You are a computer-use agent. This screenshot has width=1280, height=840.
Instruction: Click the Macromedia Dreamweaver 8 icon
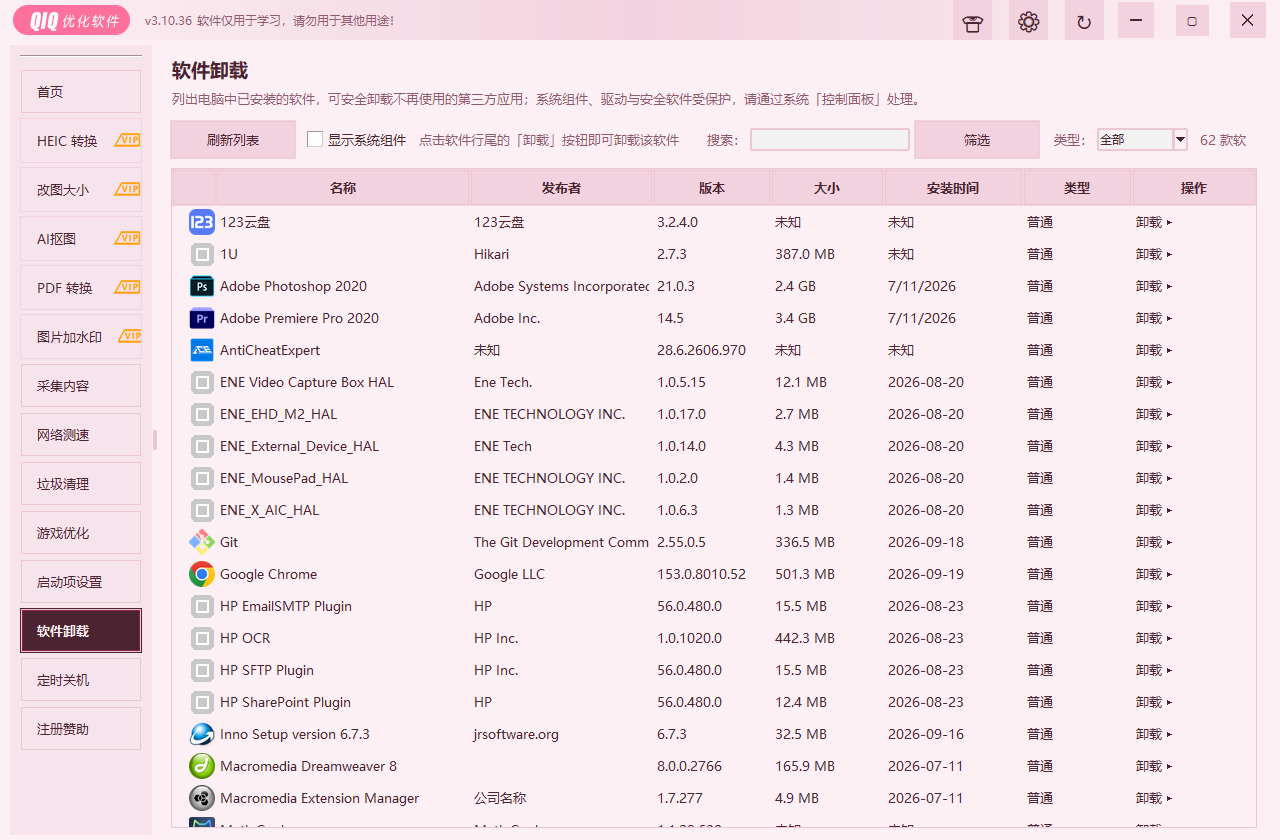click(202, 766)
